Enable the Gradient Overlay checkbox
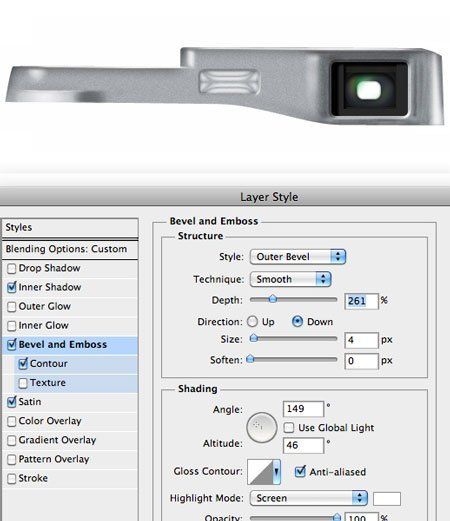 click(12, 440)
